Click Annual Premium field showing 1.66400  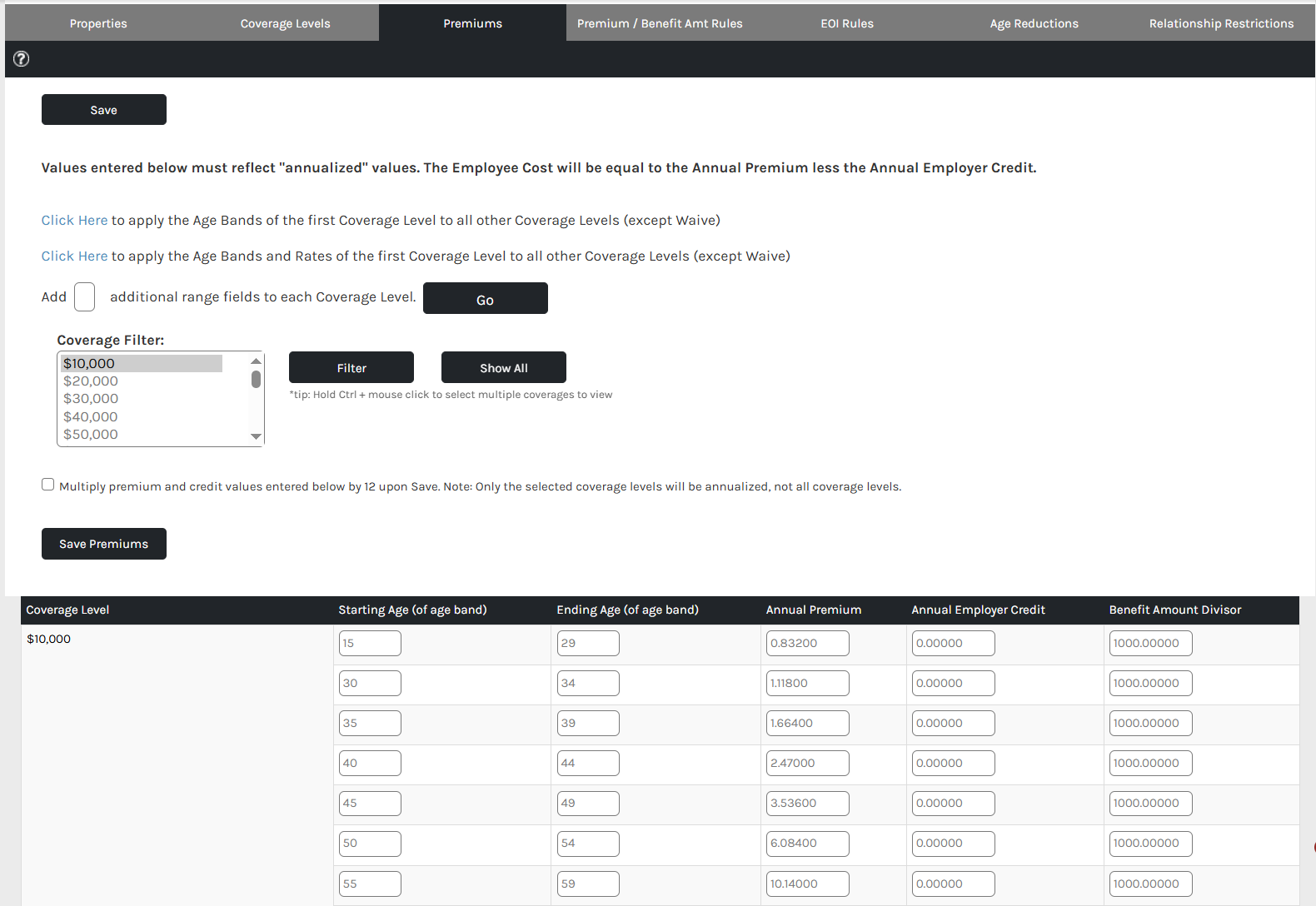coord(808,723)
